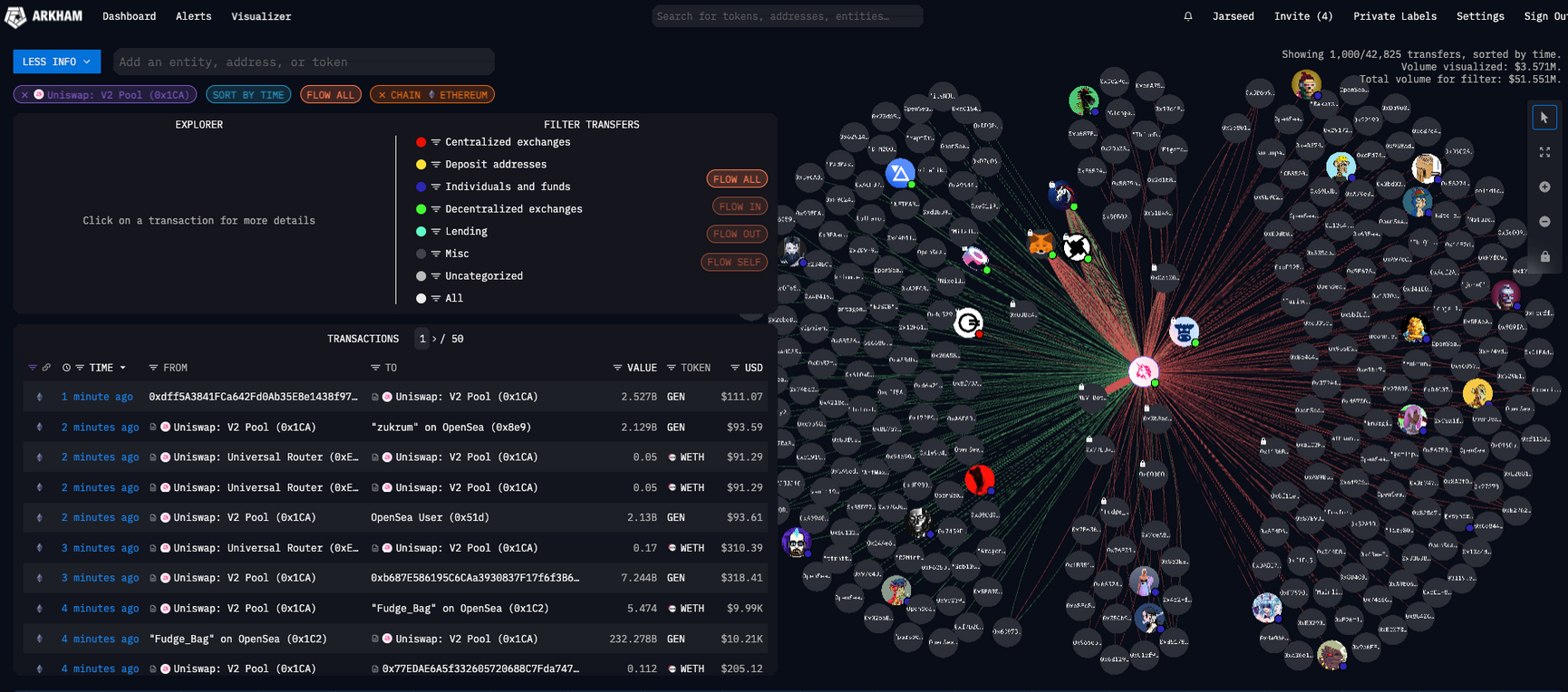Open the Alerts menu

tap(193, 16)
